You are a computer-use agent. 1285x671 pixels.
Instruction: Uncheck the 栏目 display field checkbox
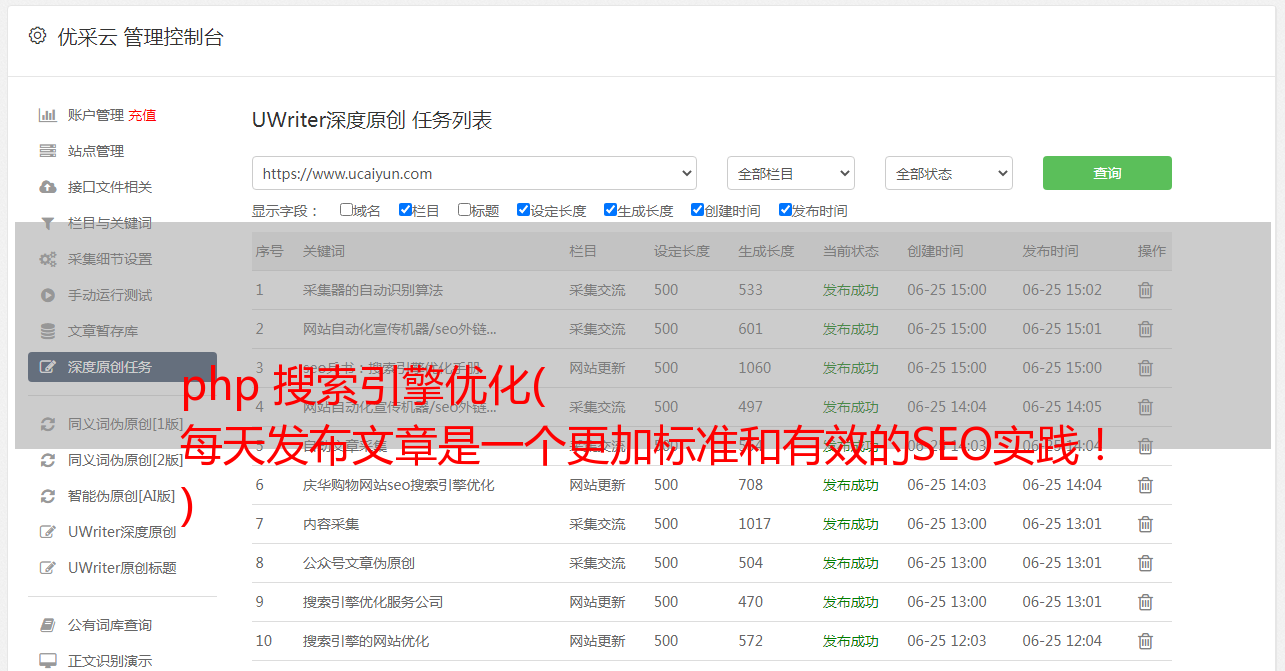click(x=405, y=210)
